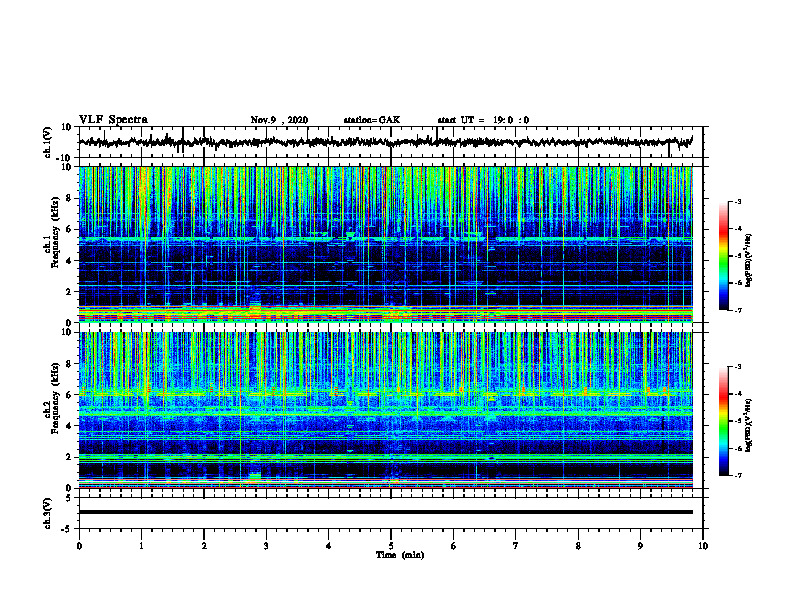Click the "7" tick label on the Time axis

coord(516,546)
